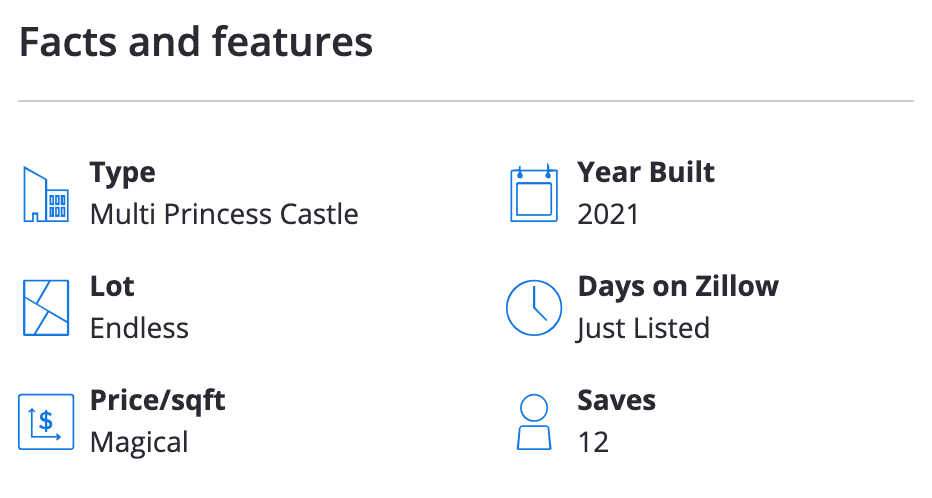Click the "Endless" lot value
Image resolution: width=932 pixels, height=498 pixels.
tap(139, 328)
